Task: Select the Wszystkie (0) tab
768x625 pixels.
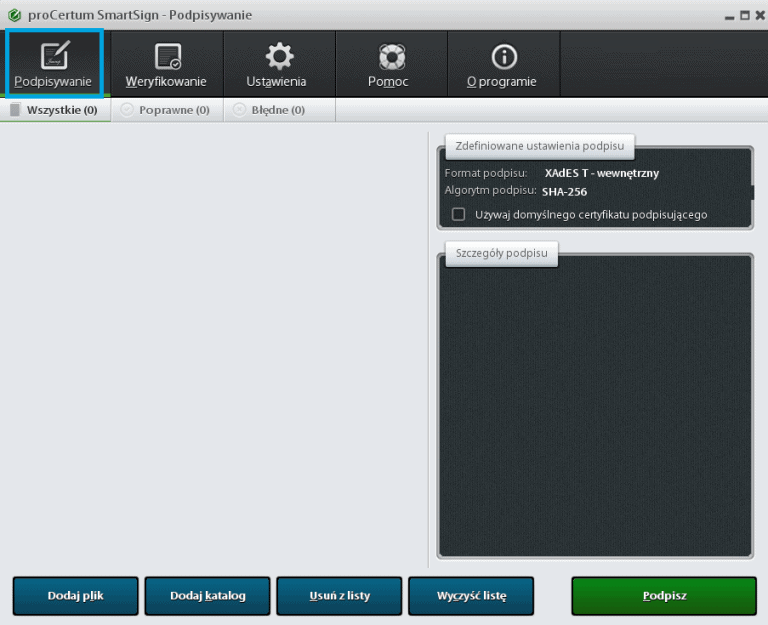Action: 54,110
